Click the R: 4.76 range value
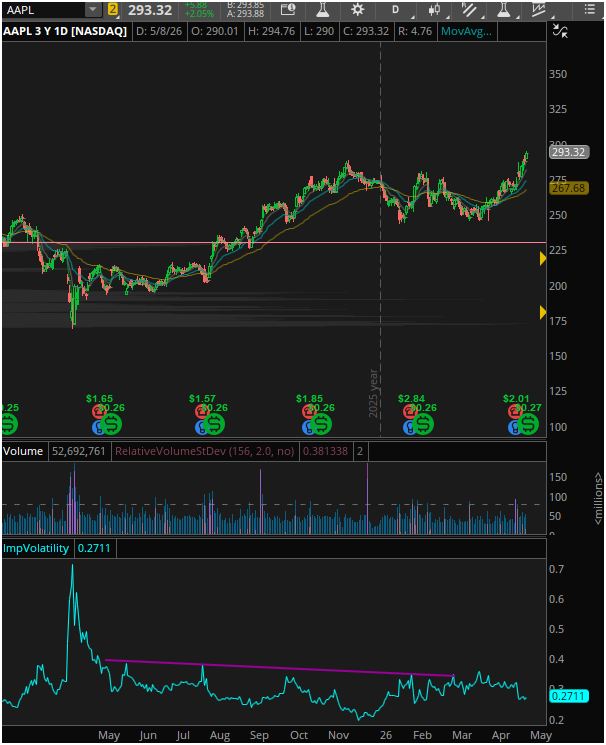Viewport: 606px width, 745px height. coord(415,31)
